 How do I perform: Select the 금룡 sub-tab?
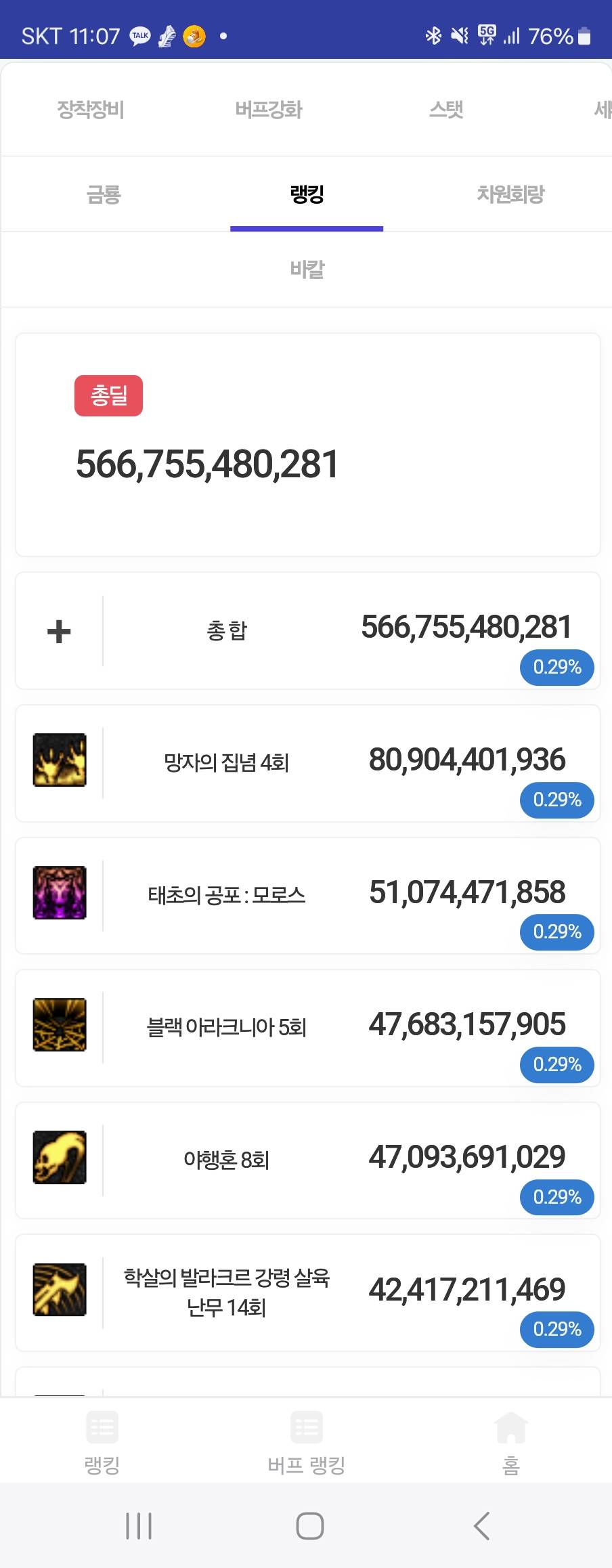click(x=104, y=195)
